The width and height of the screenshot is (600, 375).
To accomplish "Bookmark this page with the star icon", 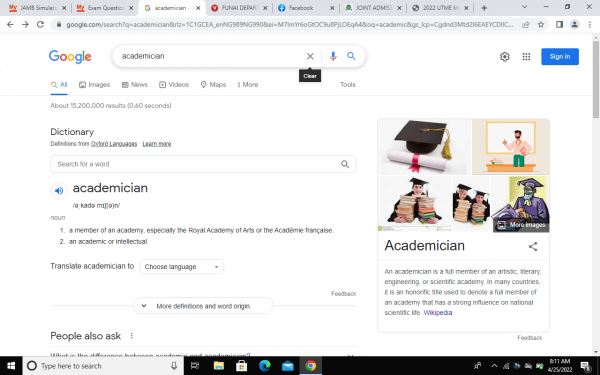I will pyautogui.click(x=541, y=24).
